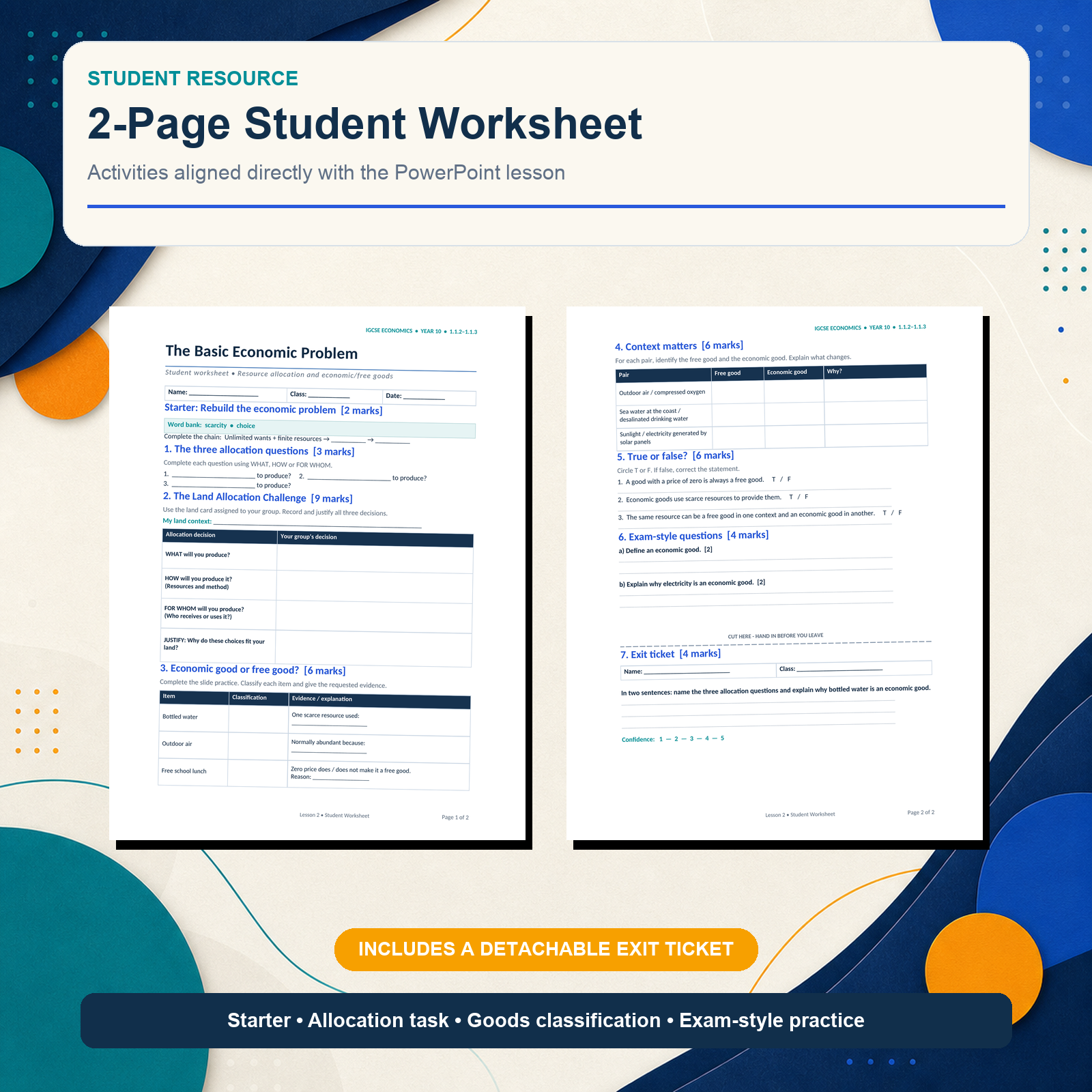Screen dimensions: 1092x1092
Task: Click the "Your group's decision" column header
Action: (x=375, y=538)
